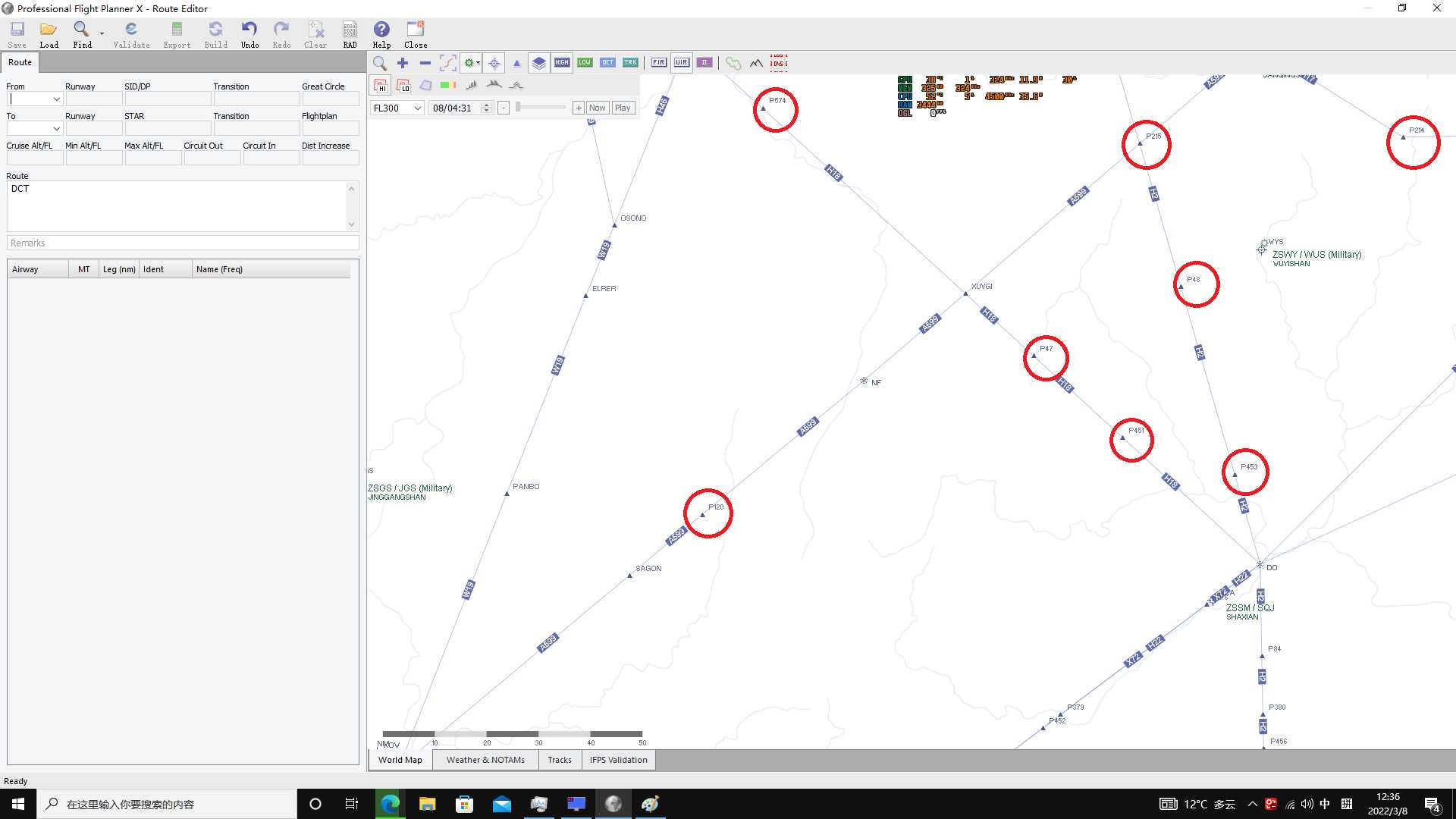The image size is (1456, 819).
Task: Click the map zoom-in plus icon
Action: click(403, 63)
